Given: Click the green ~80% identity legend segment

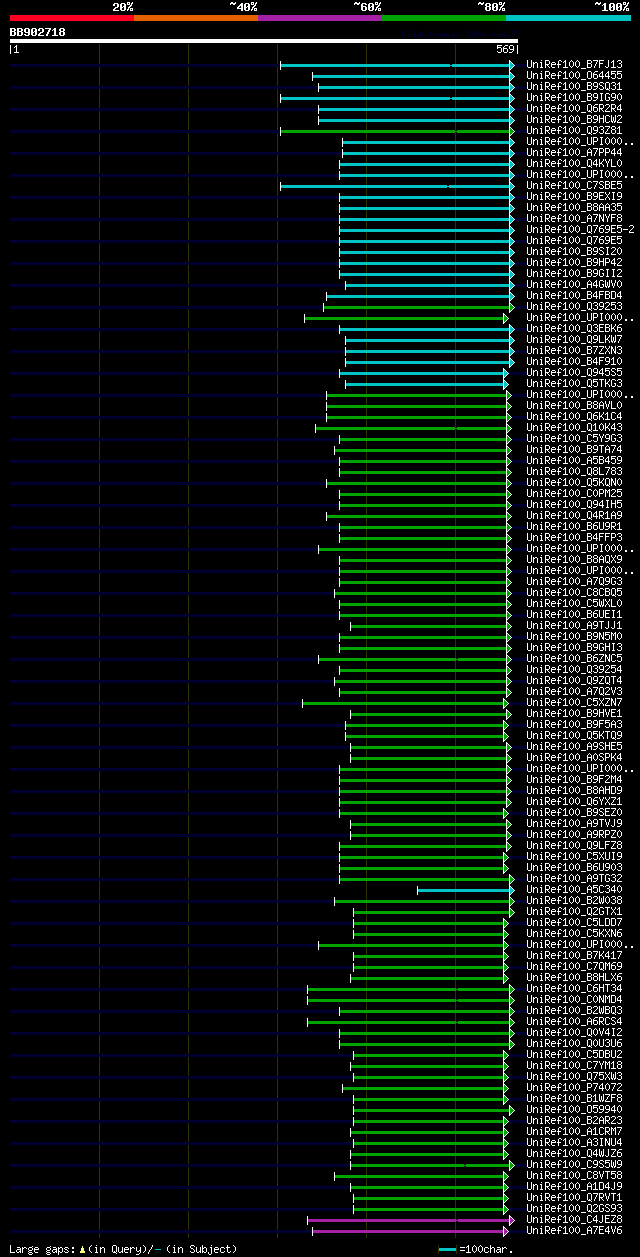Looking at the screenshot, I should [x=444, y=18].
